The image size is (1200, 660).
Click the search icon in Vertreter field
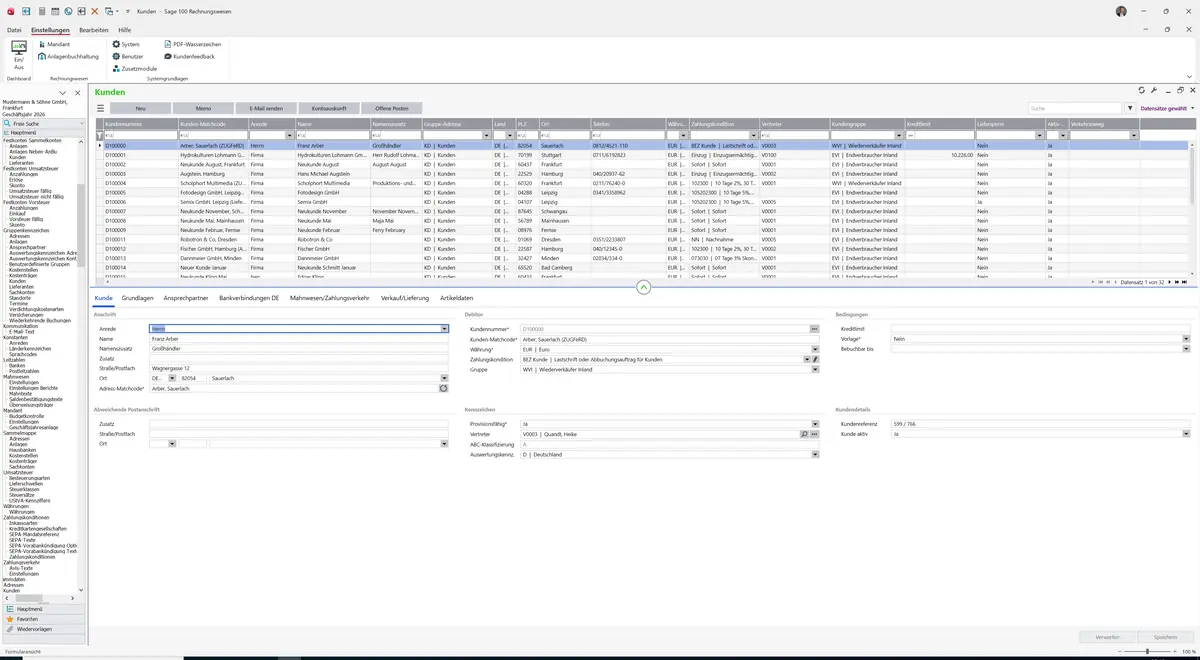pos(804,434)
